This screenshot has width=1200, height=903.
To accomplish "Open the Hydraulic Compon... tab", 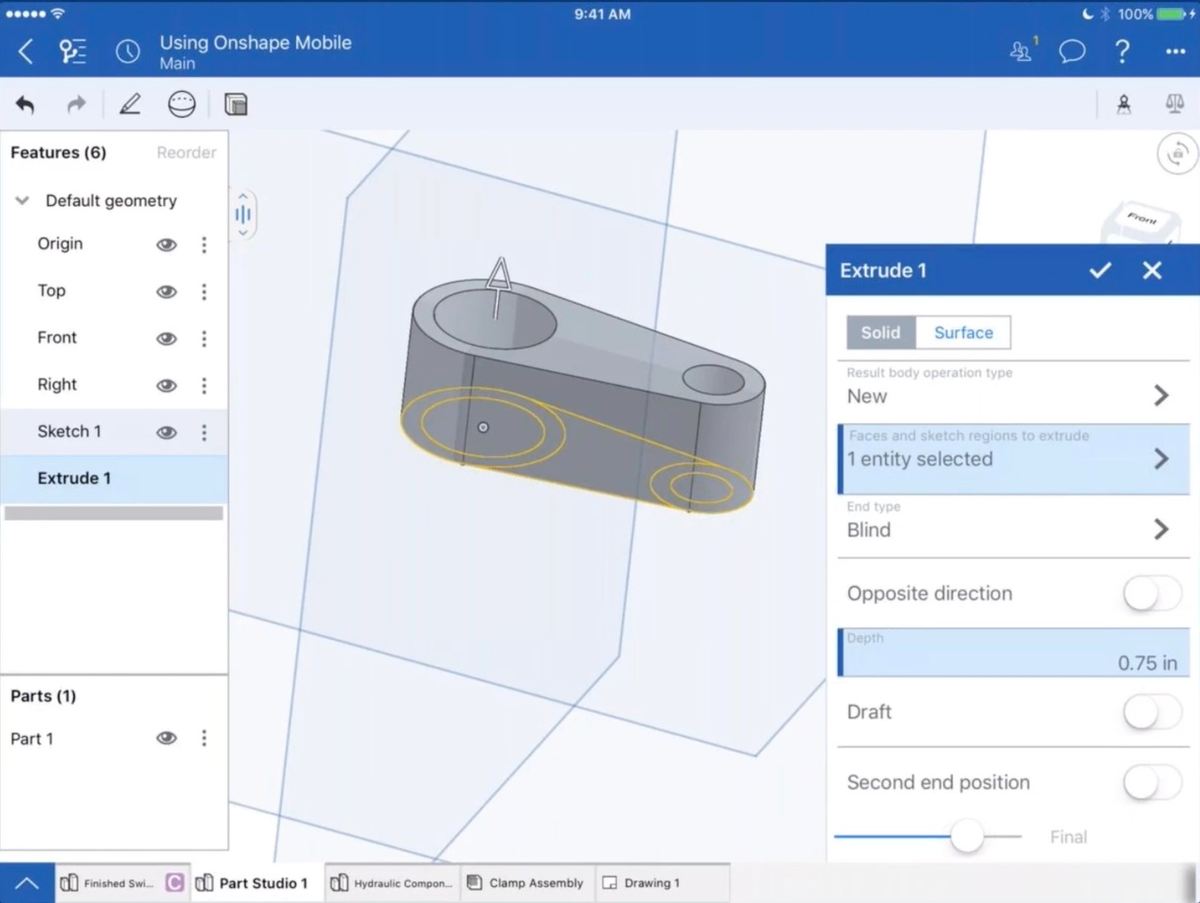I will 392,883.
